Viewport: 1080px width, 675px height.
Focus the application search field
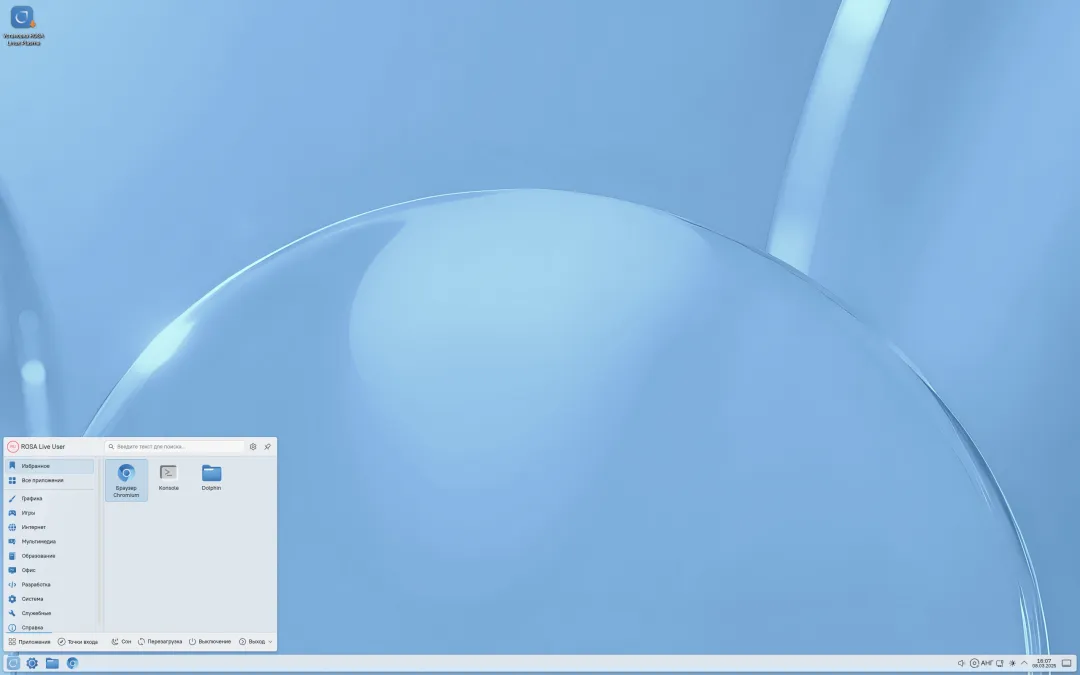[x=175, y=446]
